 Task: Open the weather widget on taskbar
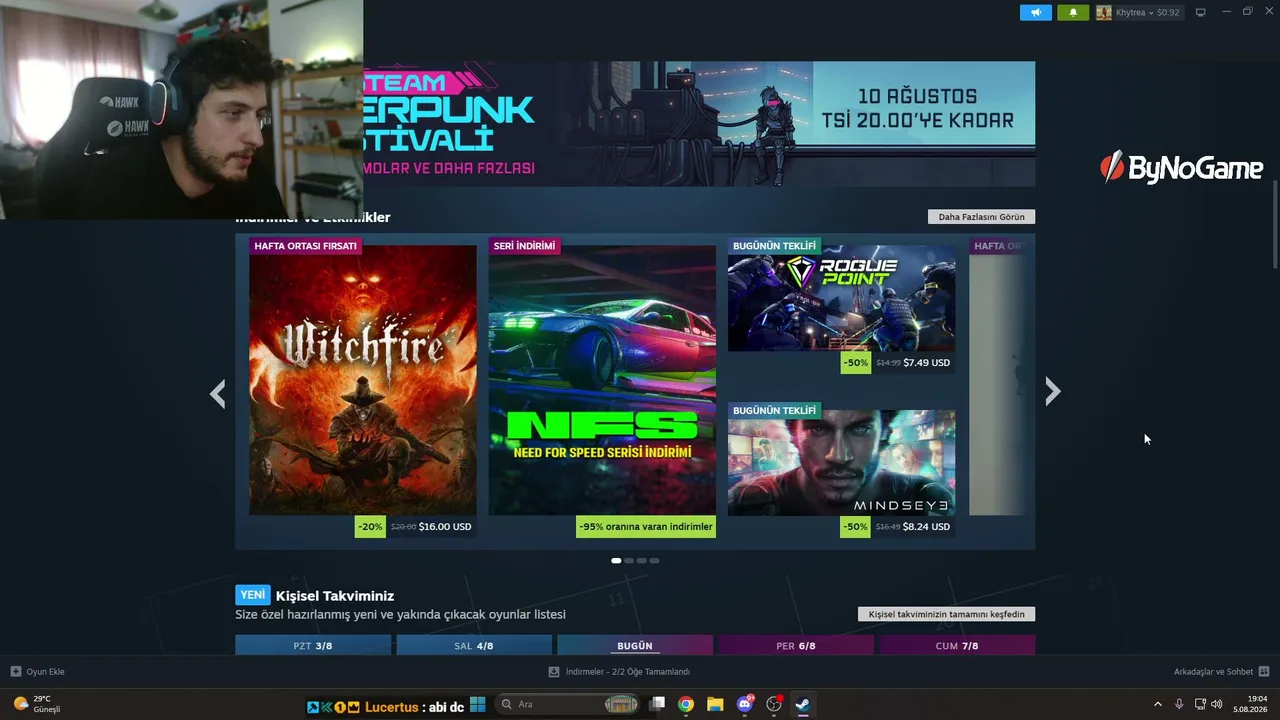coord(37,704)
